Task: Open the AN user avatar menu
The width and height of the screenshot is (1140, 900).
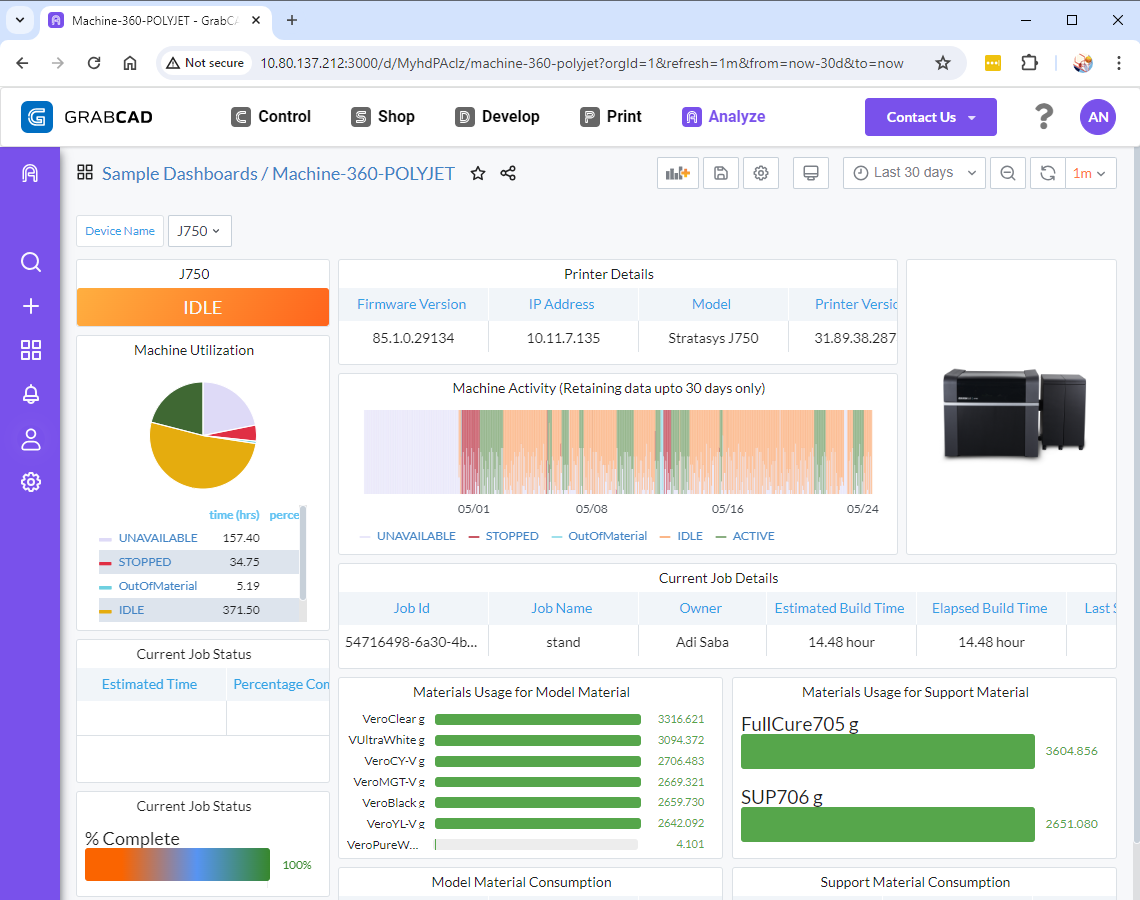Action: pos(1098,117)
